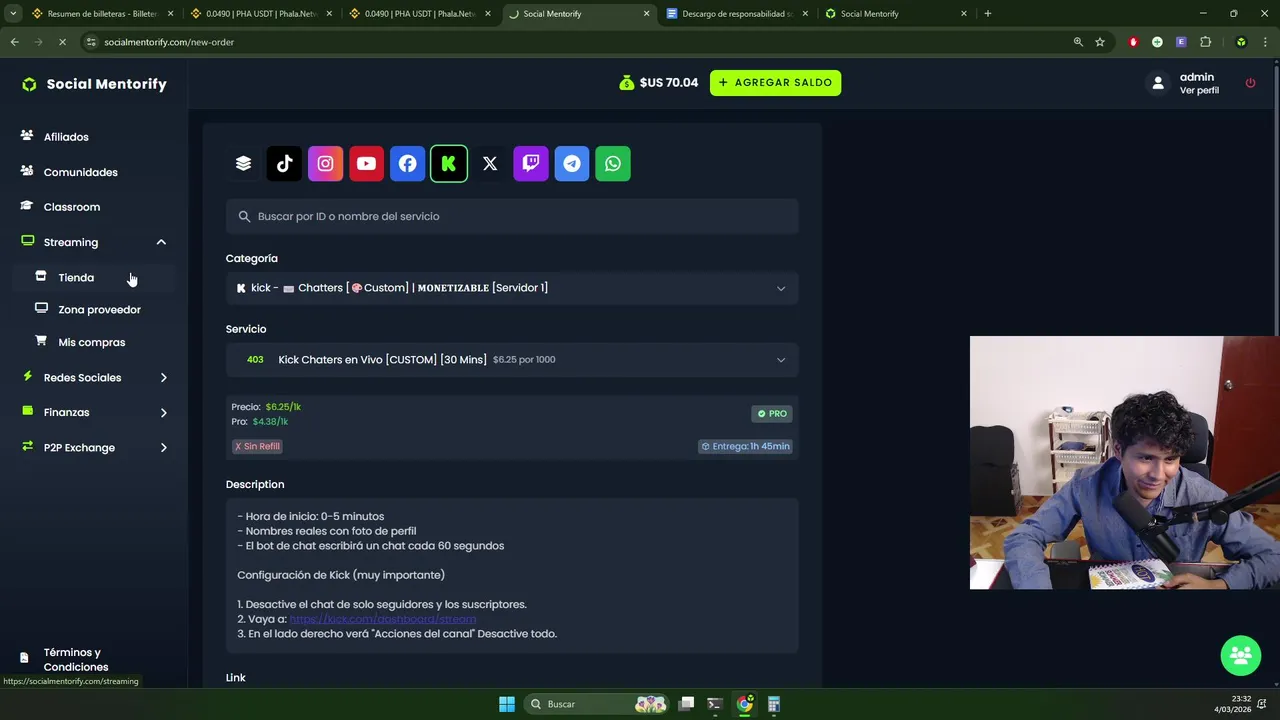Screen dimensions: 1280x720
Task: Filter services by Facebook icon
Action: tap(407, 164)
